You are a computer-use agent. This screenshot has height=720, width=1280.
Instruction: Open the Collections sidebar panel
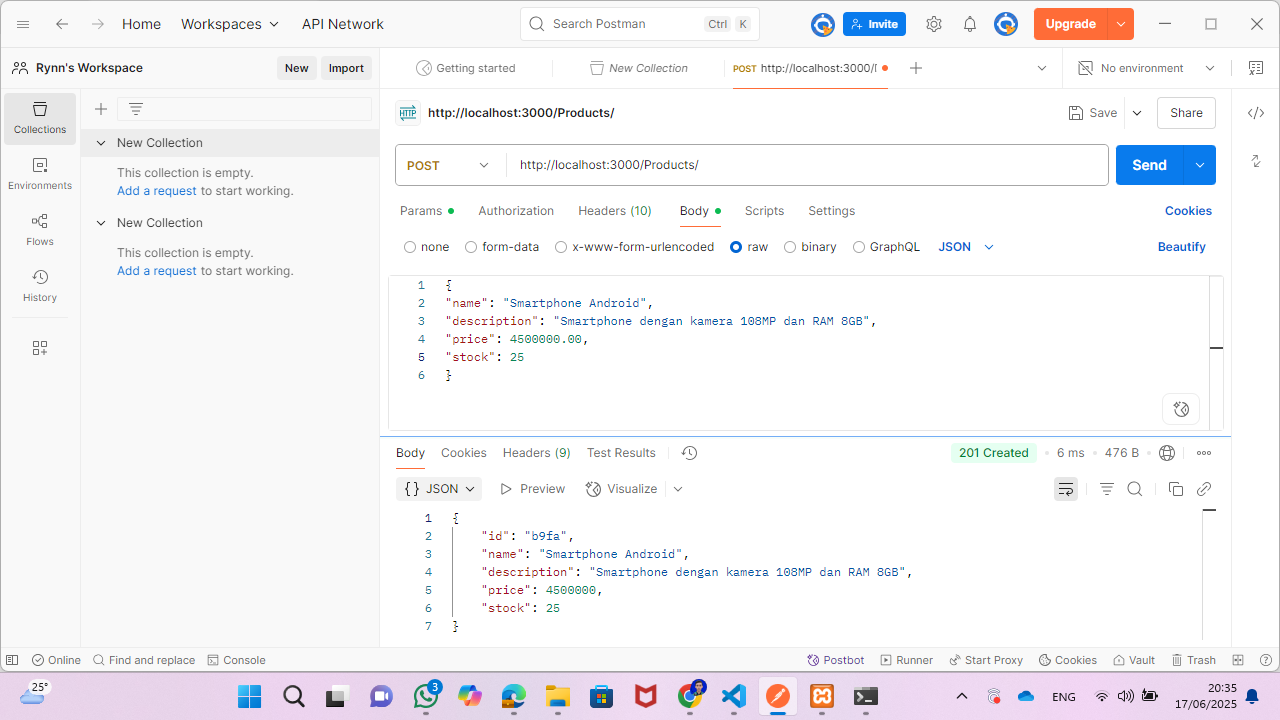40,118
